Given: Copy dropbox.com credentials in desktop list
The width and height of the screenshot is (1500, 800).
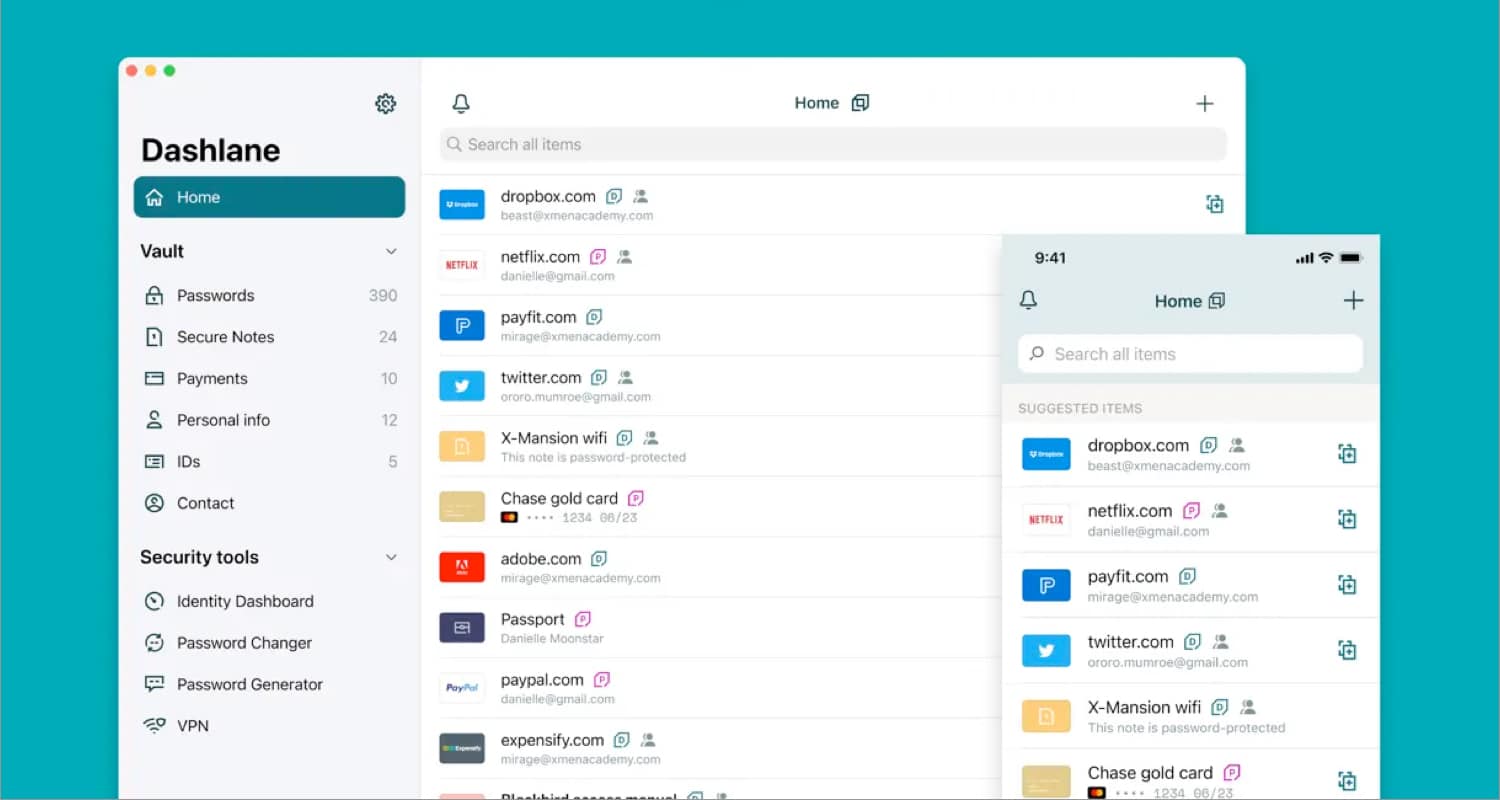Looking at the screenshot, I should point(1214,204).
